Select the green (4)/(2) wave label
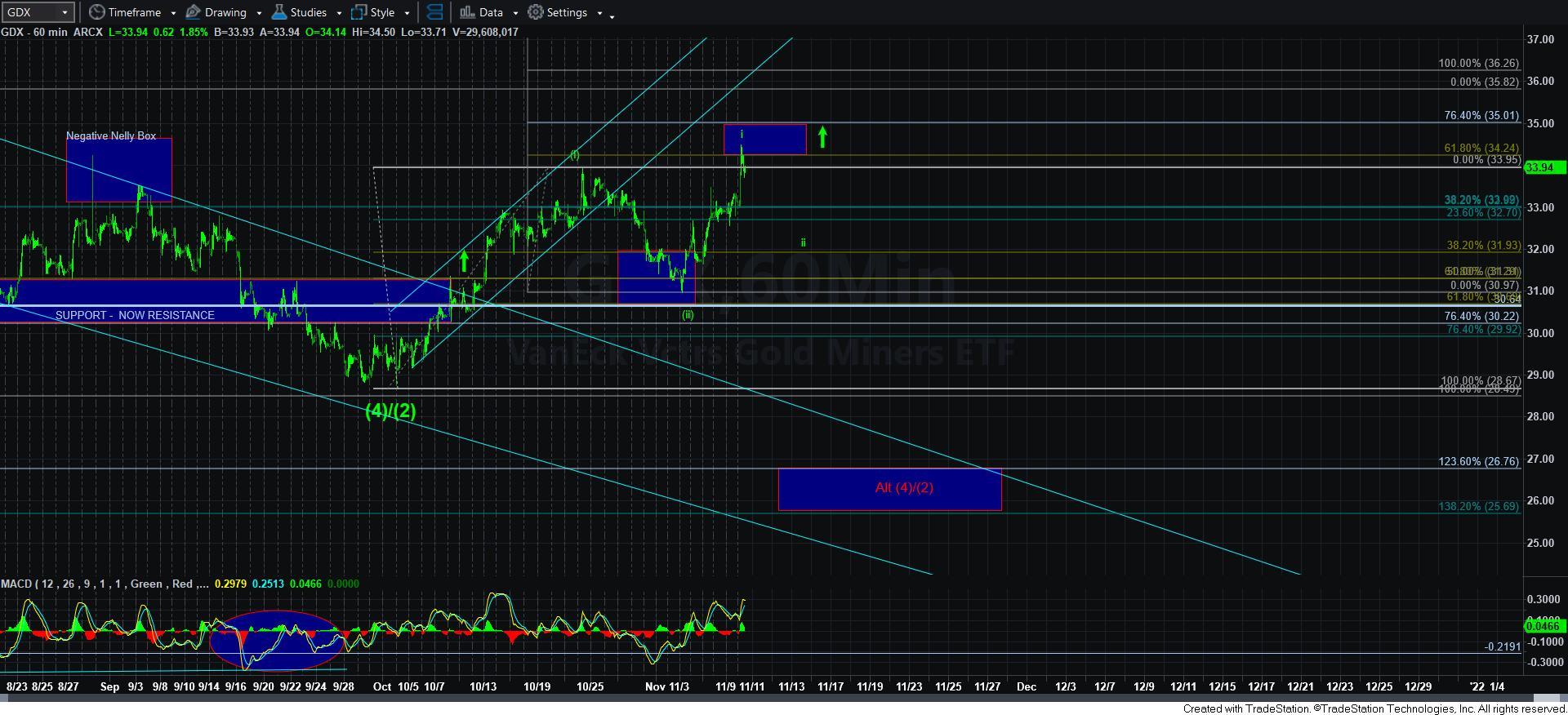The image size is (1568, 715). coord(390,411)
